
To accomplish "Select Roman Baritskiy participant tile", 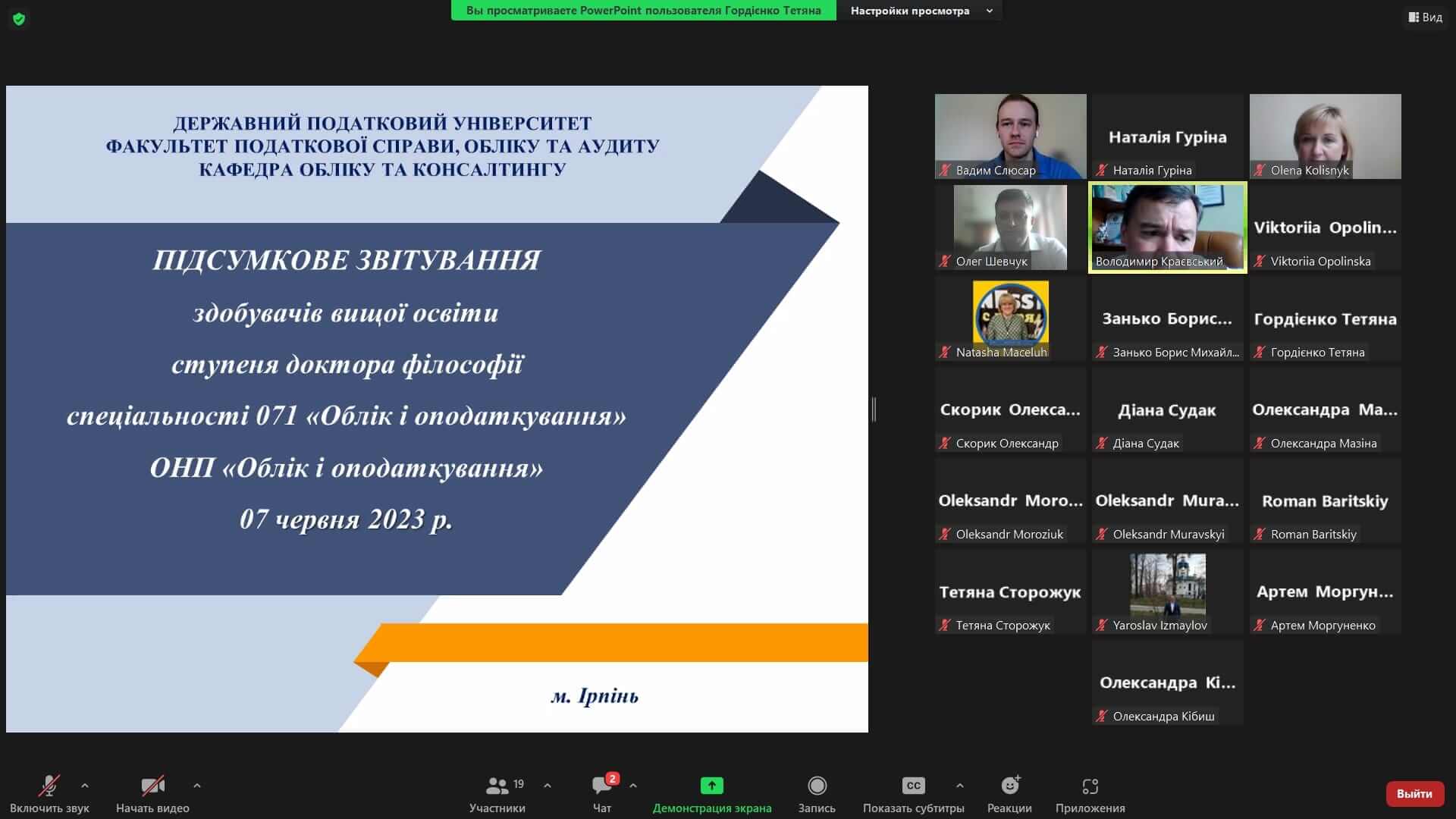I will click(x=1325, y=500).
